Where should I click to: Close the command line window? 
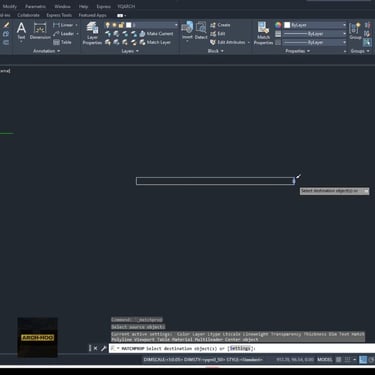(96, 348)
